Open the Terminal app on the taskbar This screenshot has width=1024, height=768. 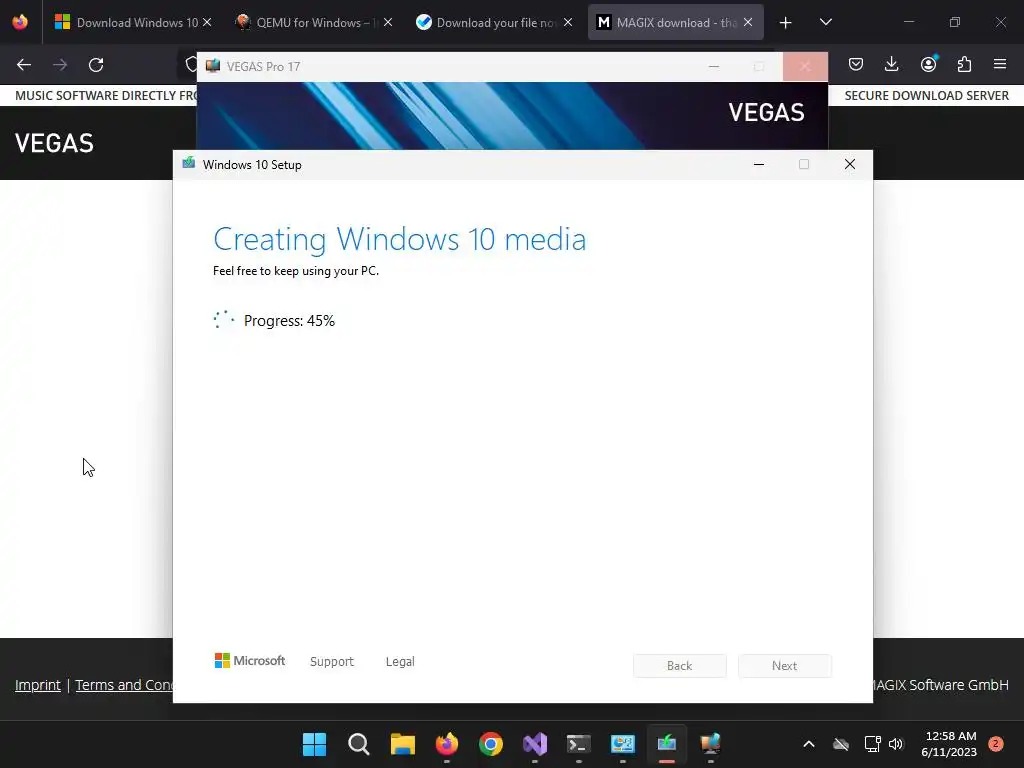pyautogui.click(x=579, y=744)
